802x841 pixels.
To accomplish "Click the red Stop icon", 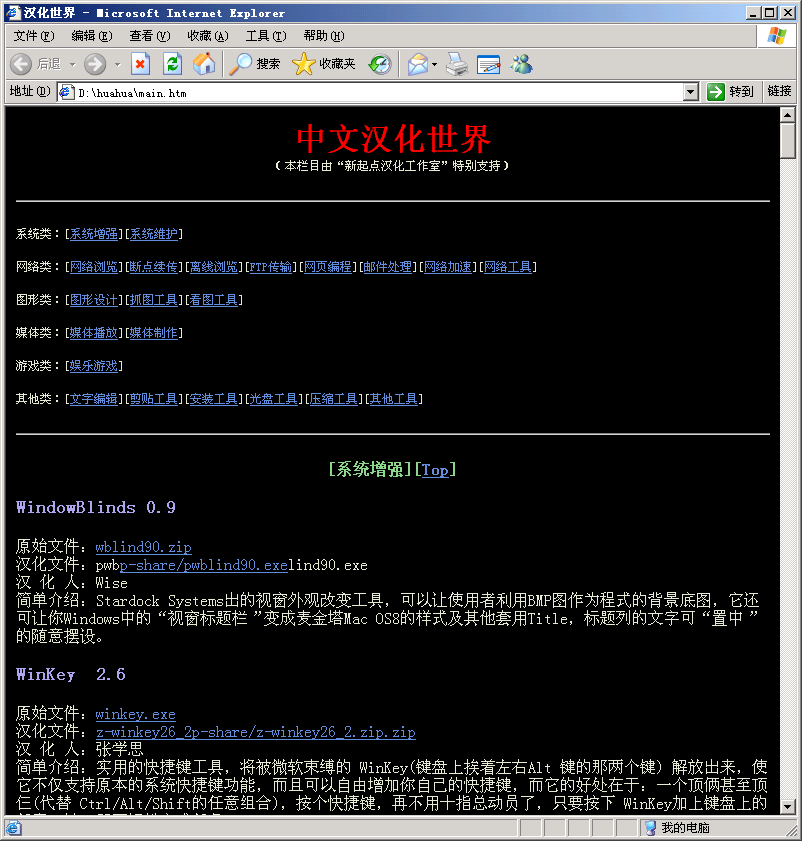I will click(x=140, y=64).
